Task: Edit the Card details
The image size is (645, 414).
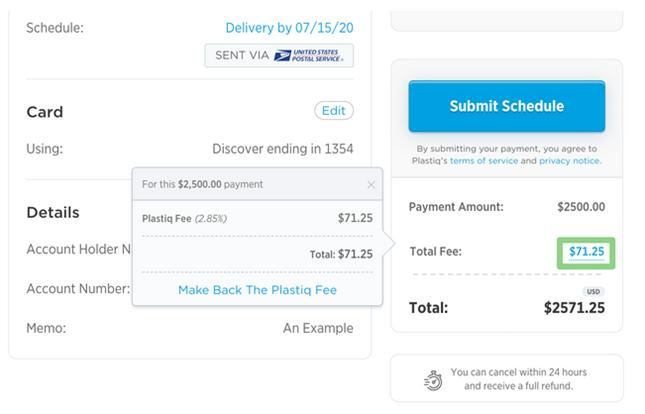Action: (x=333, y=111)
